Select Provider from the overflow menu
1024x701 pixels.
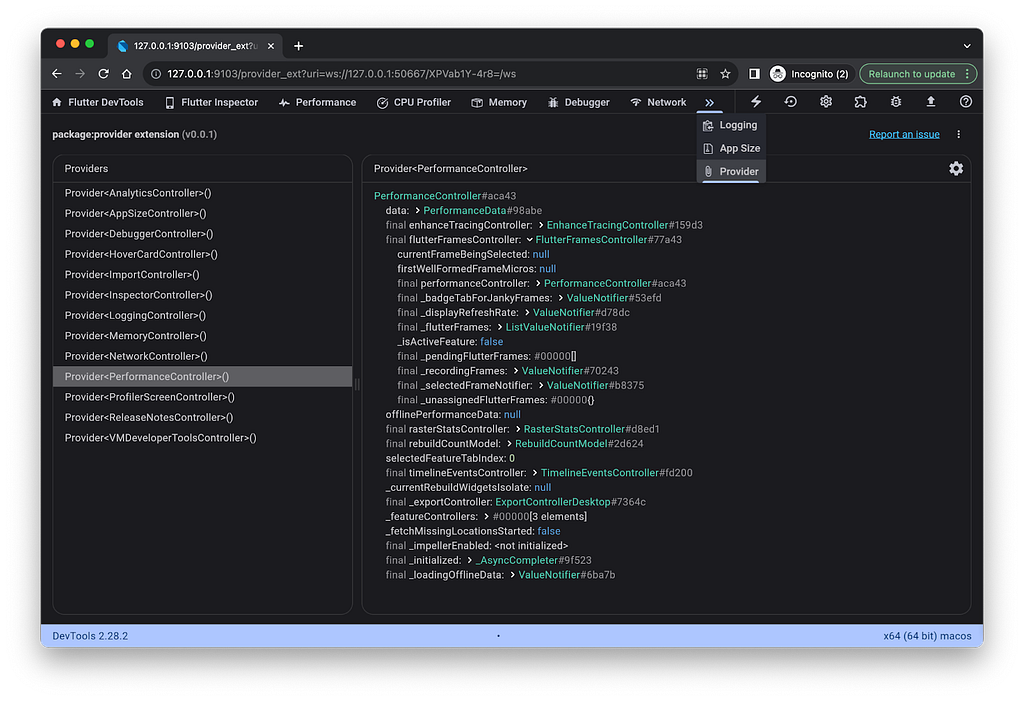click(x=731, y=171)
